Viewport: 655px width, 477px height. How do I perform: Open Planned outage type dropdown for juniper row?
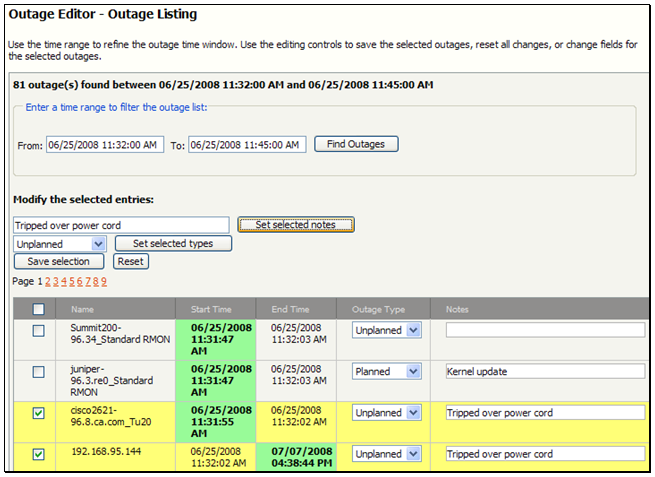click(x=386, y=371)
